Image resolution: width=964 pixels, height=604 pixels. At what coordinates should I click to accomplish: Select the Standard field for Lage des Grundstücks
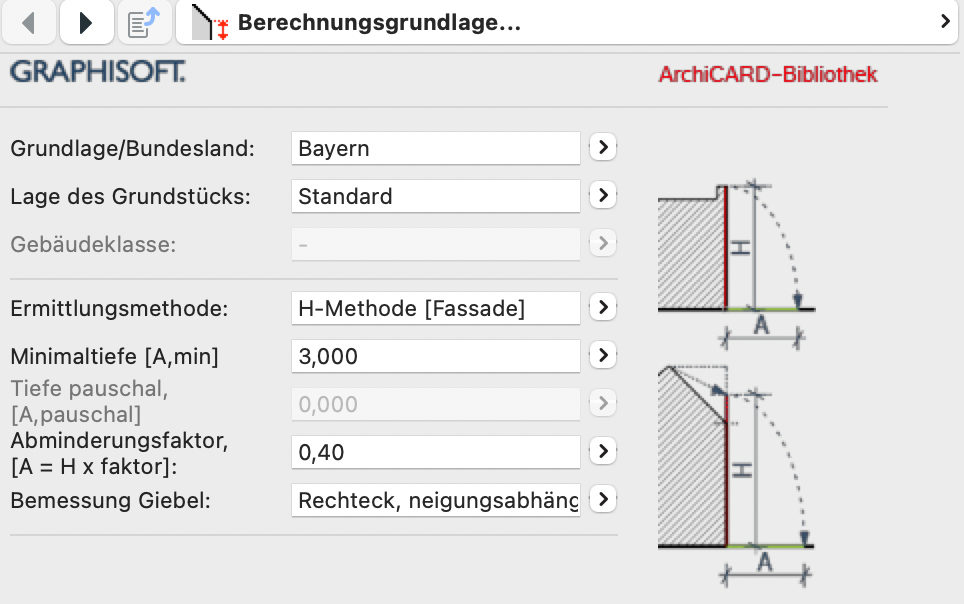(435, 196)
